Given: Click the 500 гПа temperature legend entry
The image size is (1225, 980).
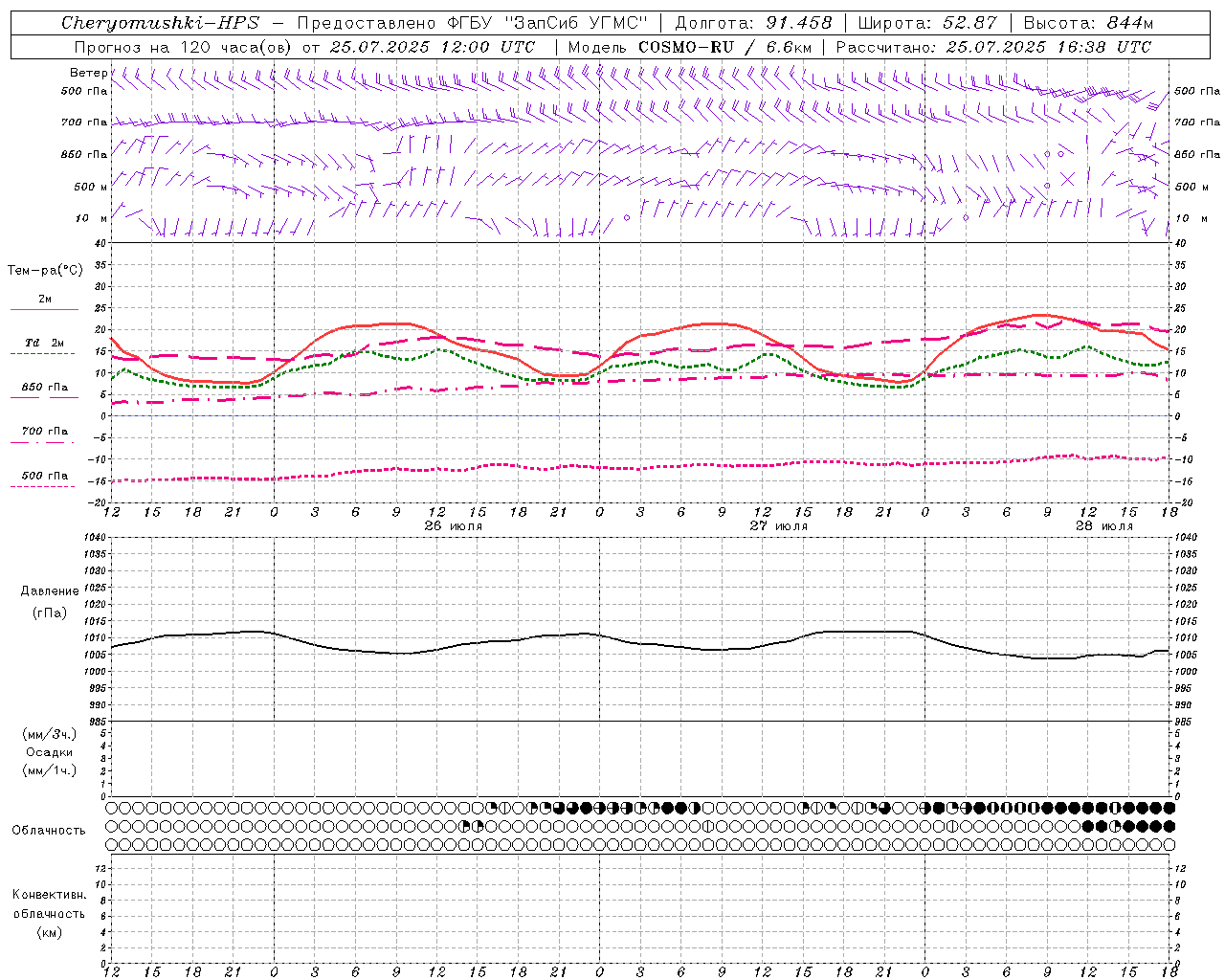Looking at the screenshot, I should [x=45, y=475].
